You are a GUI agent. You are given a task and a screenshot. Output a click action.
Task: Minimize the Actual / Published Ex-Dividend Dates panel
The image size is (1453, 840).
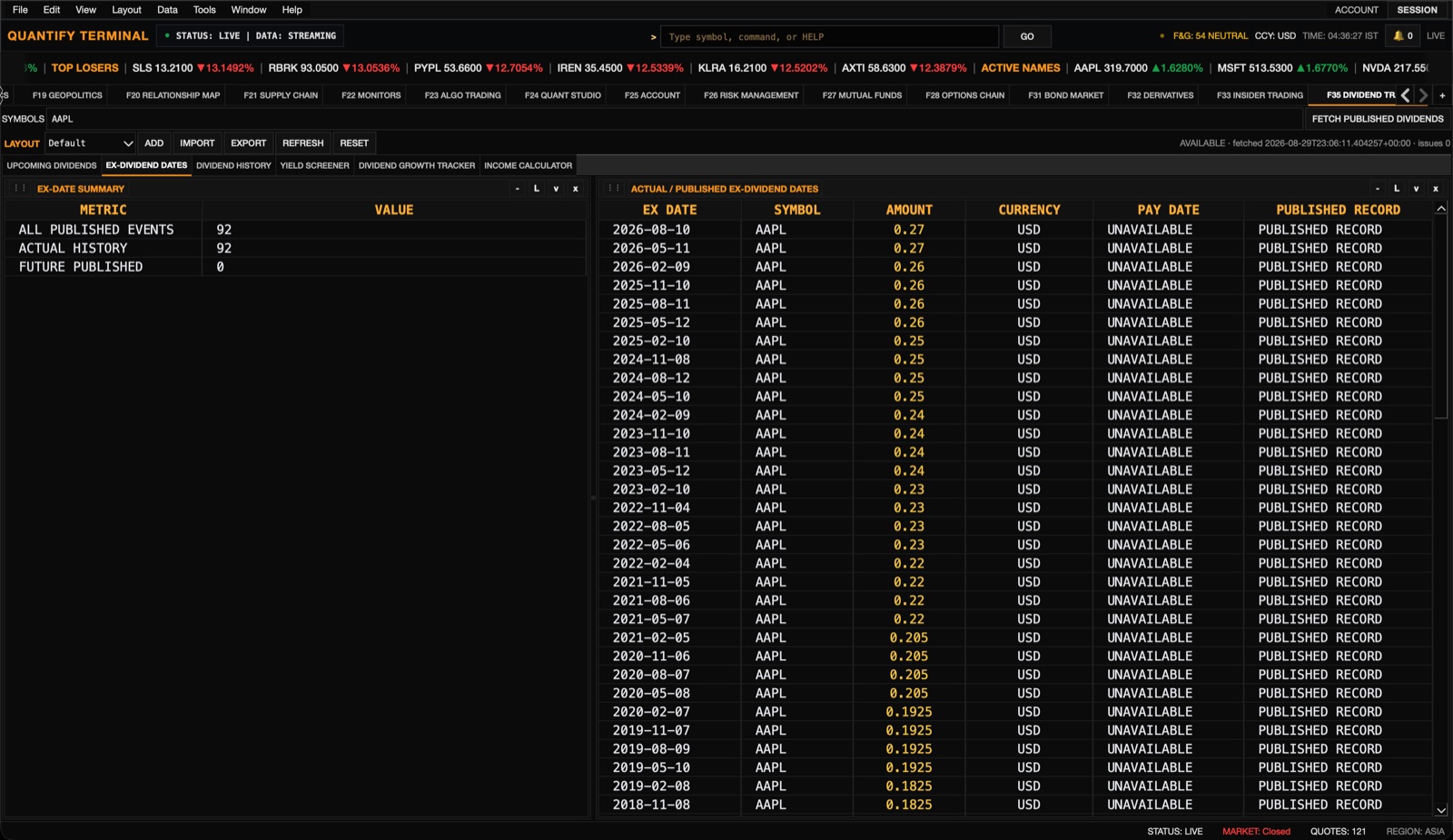click(x=1378, y=189)
